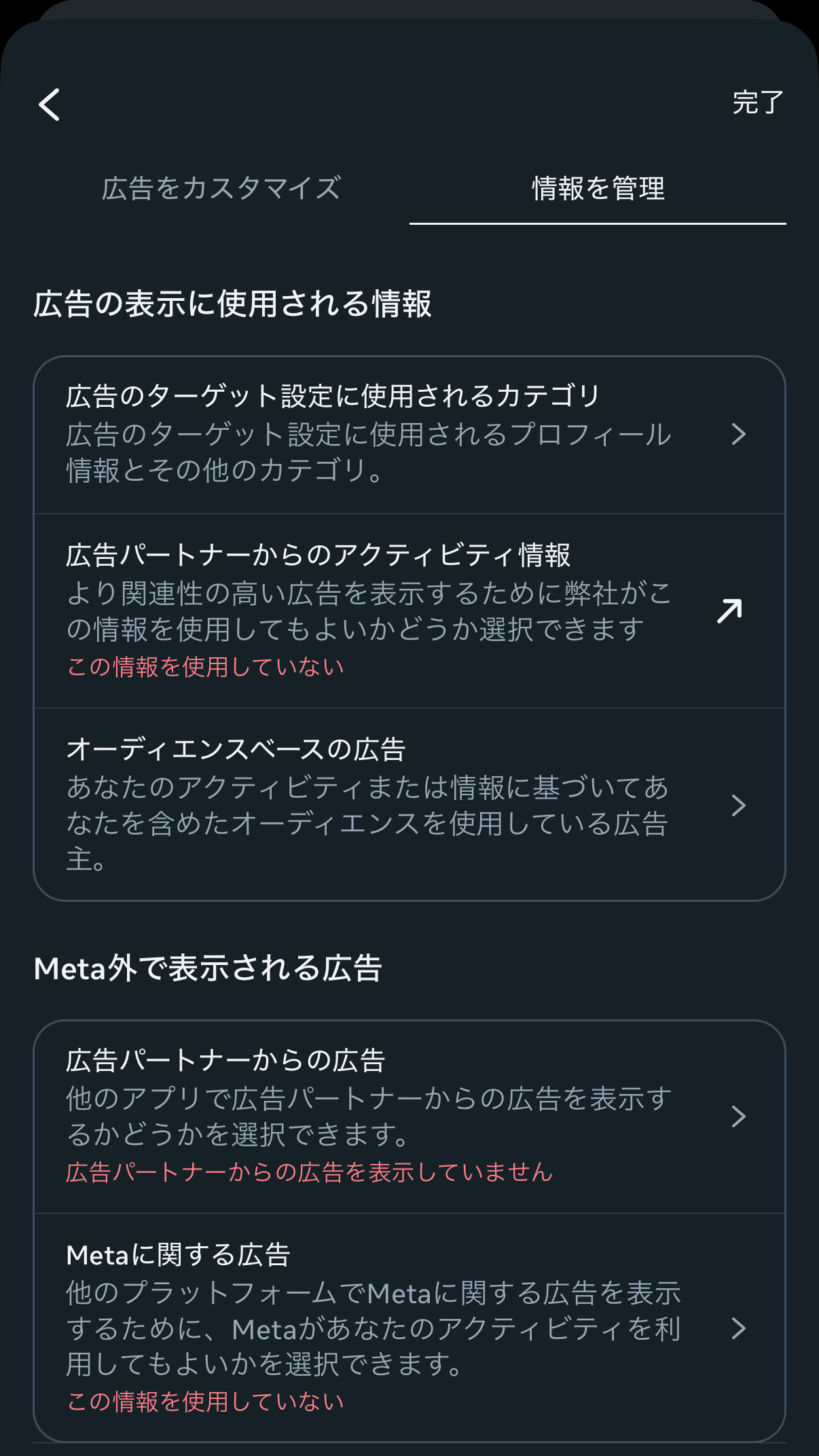819x1456 pixels.
Task: Tap 広告パートナーからの広告 title
Action: click(225, 1060)
